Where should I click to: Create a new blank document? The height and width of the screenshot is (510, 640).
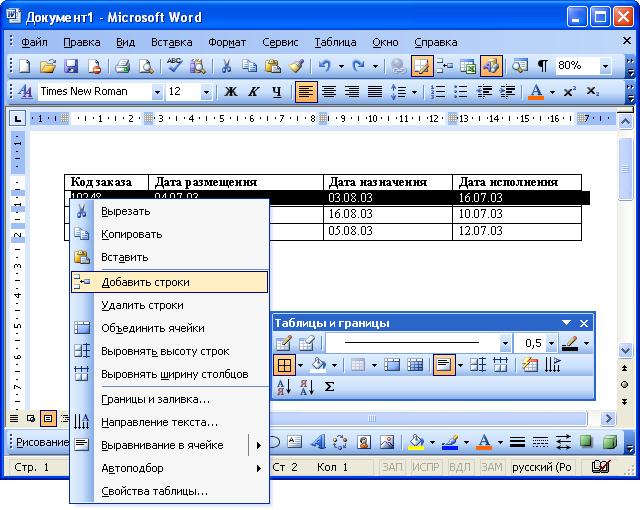click(24, 66)
